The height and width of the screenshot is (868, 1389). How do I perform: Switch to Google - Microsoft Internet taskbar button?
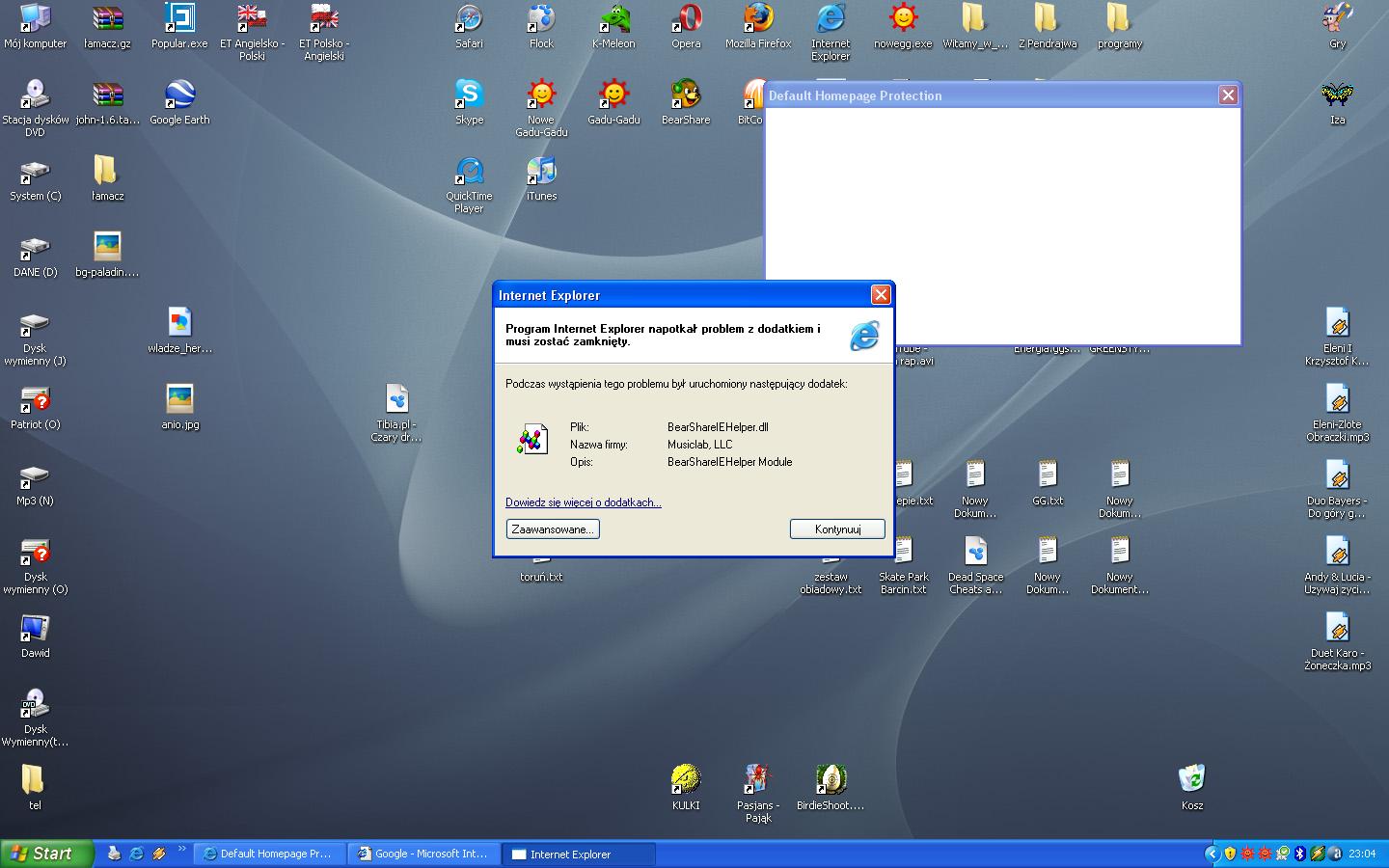click(x=423, y=854)
